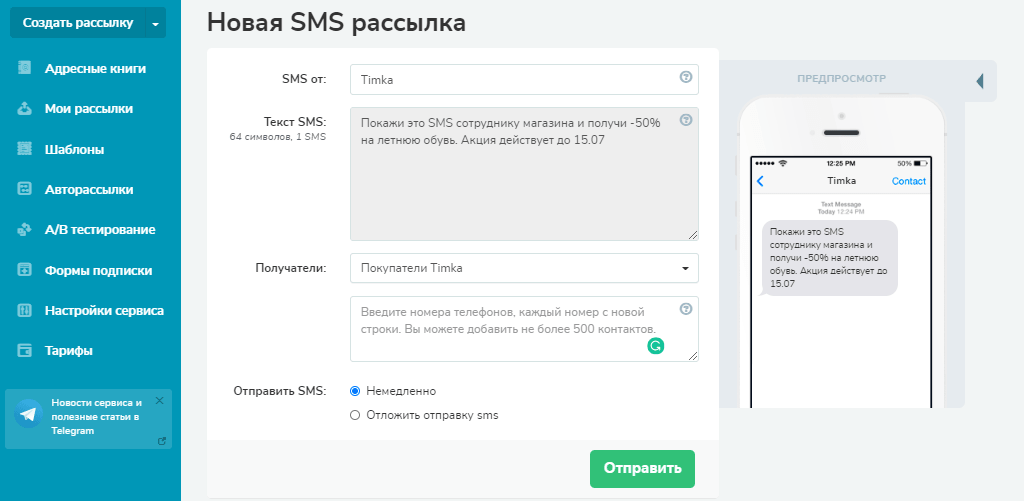This screenshot has height=501, width=1024.
Task: Click help icon in SMS sender field
Action: click(x=686, y=77)
